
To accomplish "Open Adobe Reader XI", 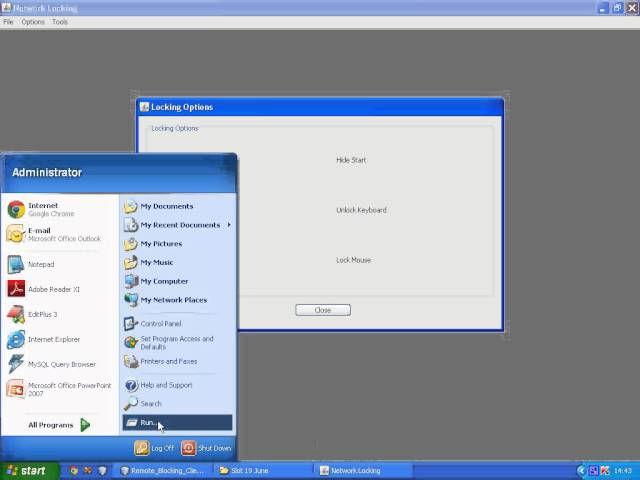I will (59, 289).
